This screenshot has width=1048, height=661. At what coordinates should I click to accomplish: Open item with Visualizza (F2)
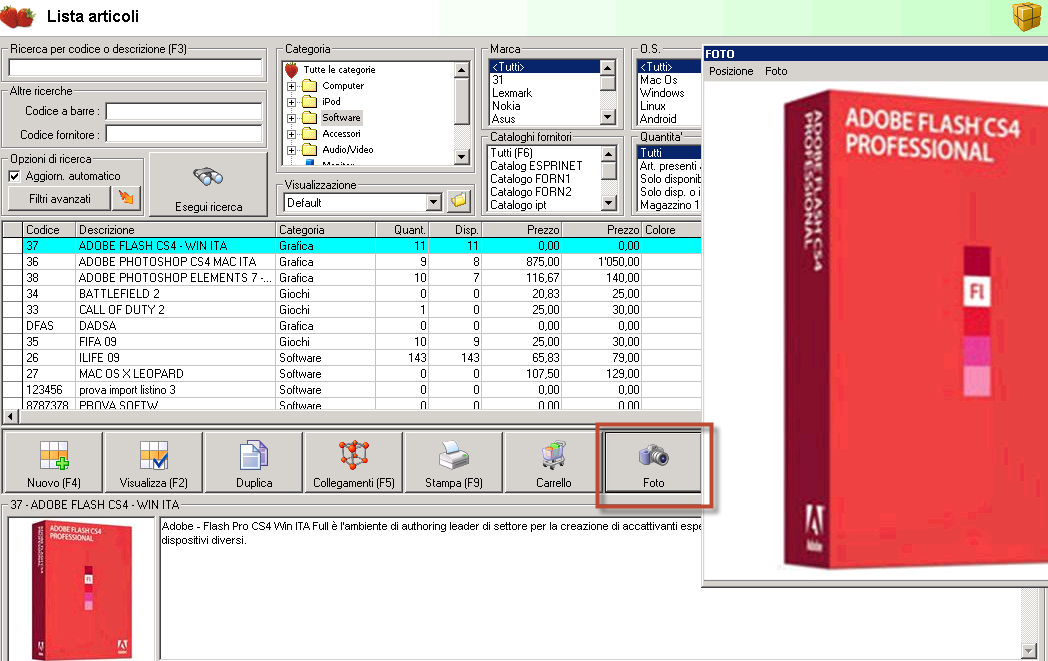pos(154,462)
